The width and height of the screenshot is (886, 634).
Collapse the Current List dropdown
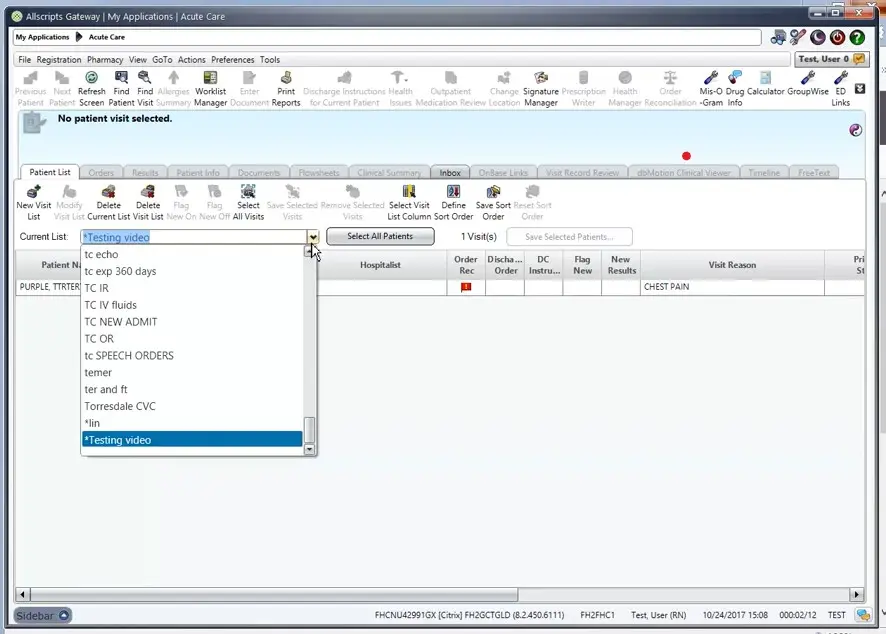(312, 236)
